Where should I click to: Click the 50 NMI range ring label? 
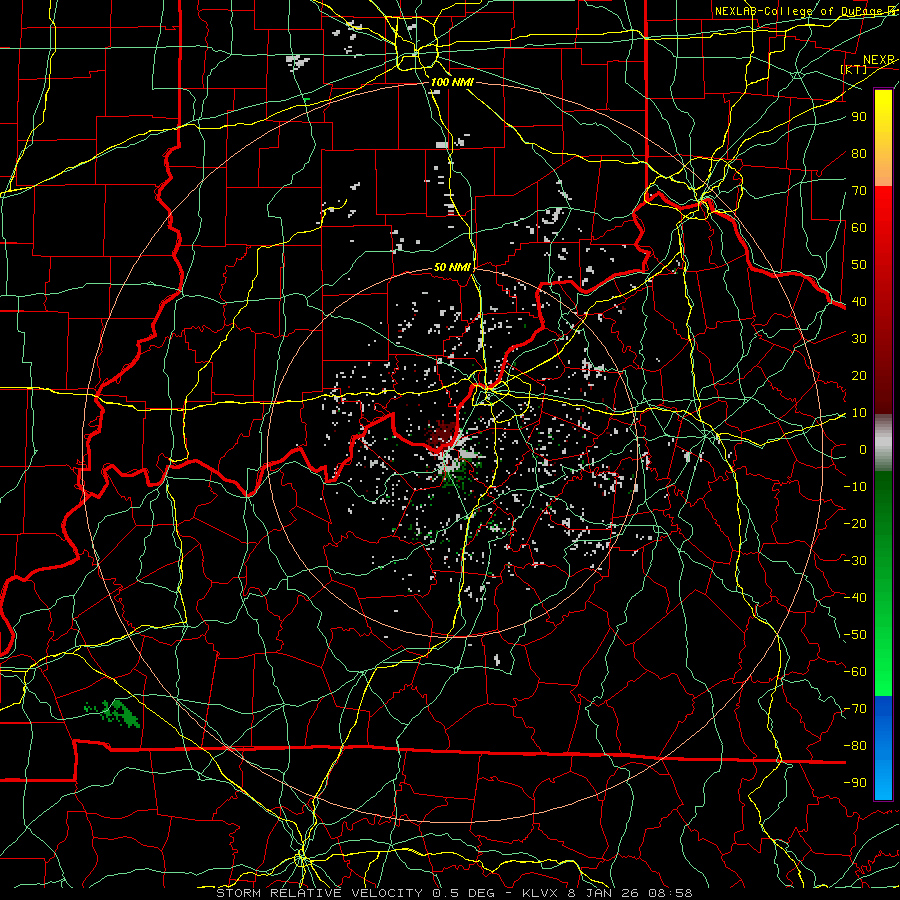[x=452, y=267]
